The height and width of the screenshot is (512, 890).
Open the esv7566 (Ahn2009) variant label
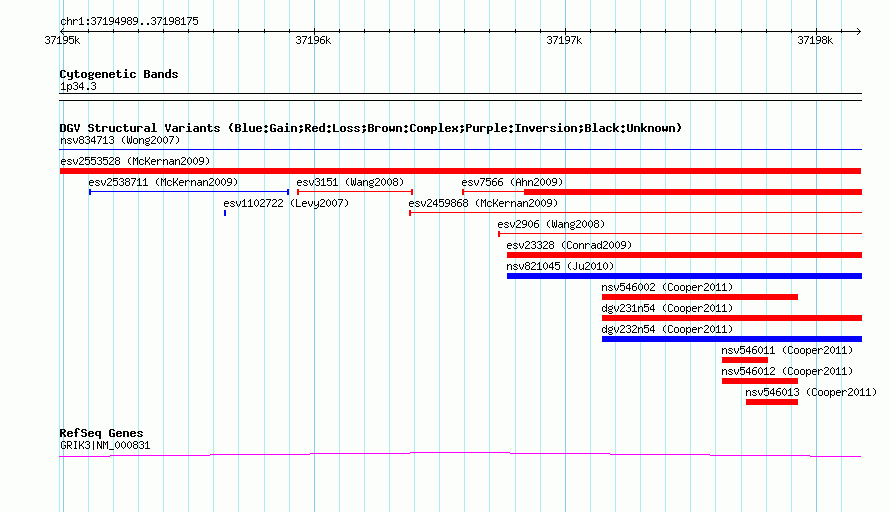[512, 182]
